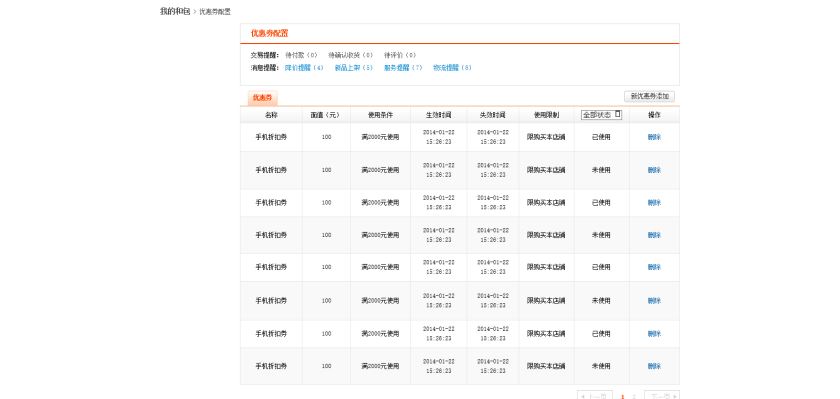The height and width of the screenshot is (399, 840).
Task: Click 删除 in the sixth coupon row
Action: [654, 301]
